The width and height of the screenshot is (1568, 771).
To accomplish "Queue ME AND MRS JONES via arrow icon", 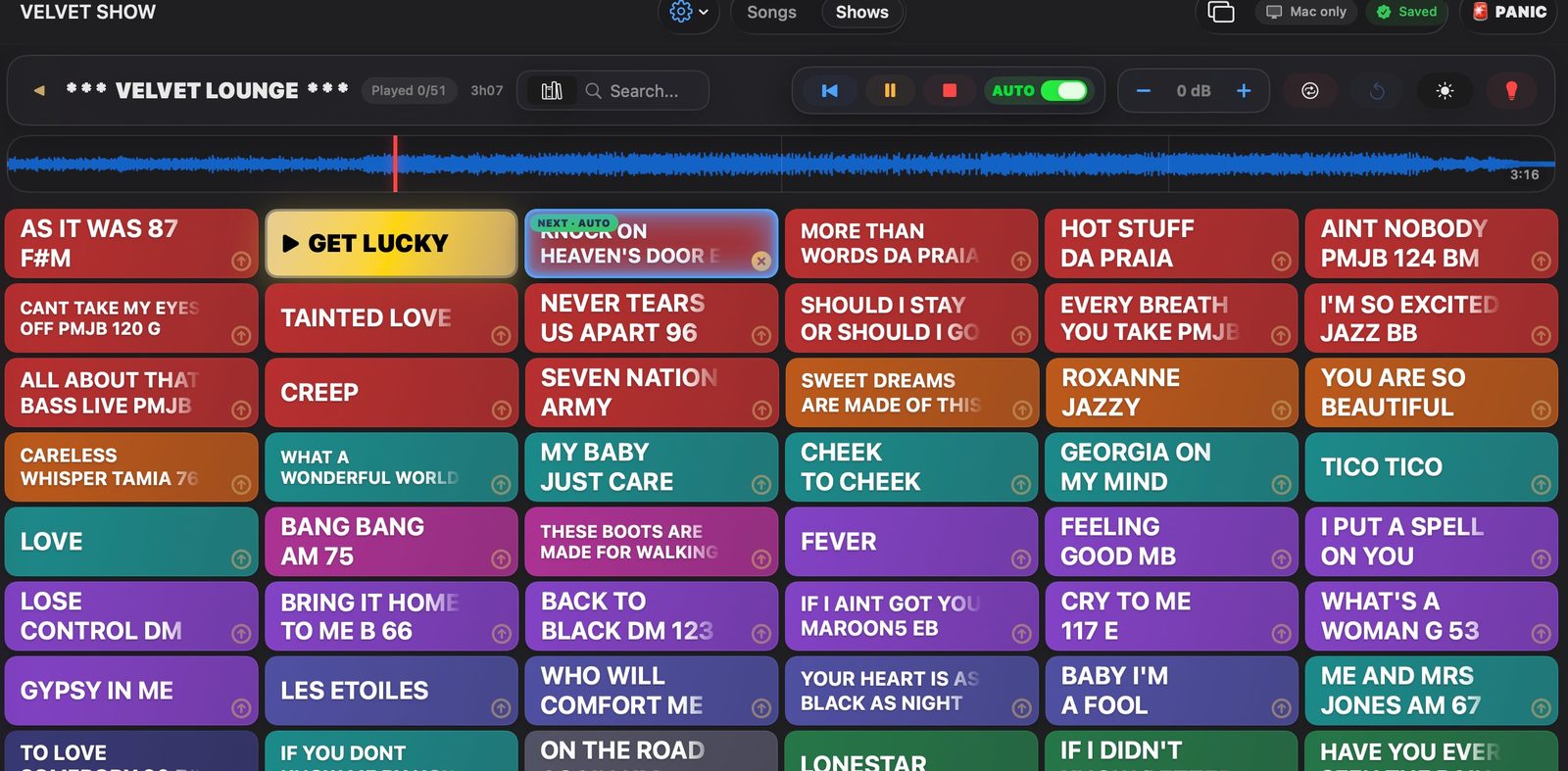I will point(1541,708).
